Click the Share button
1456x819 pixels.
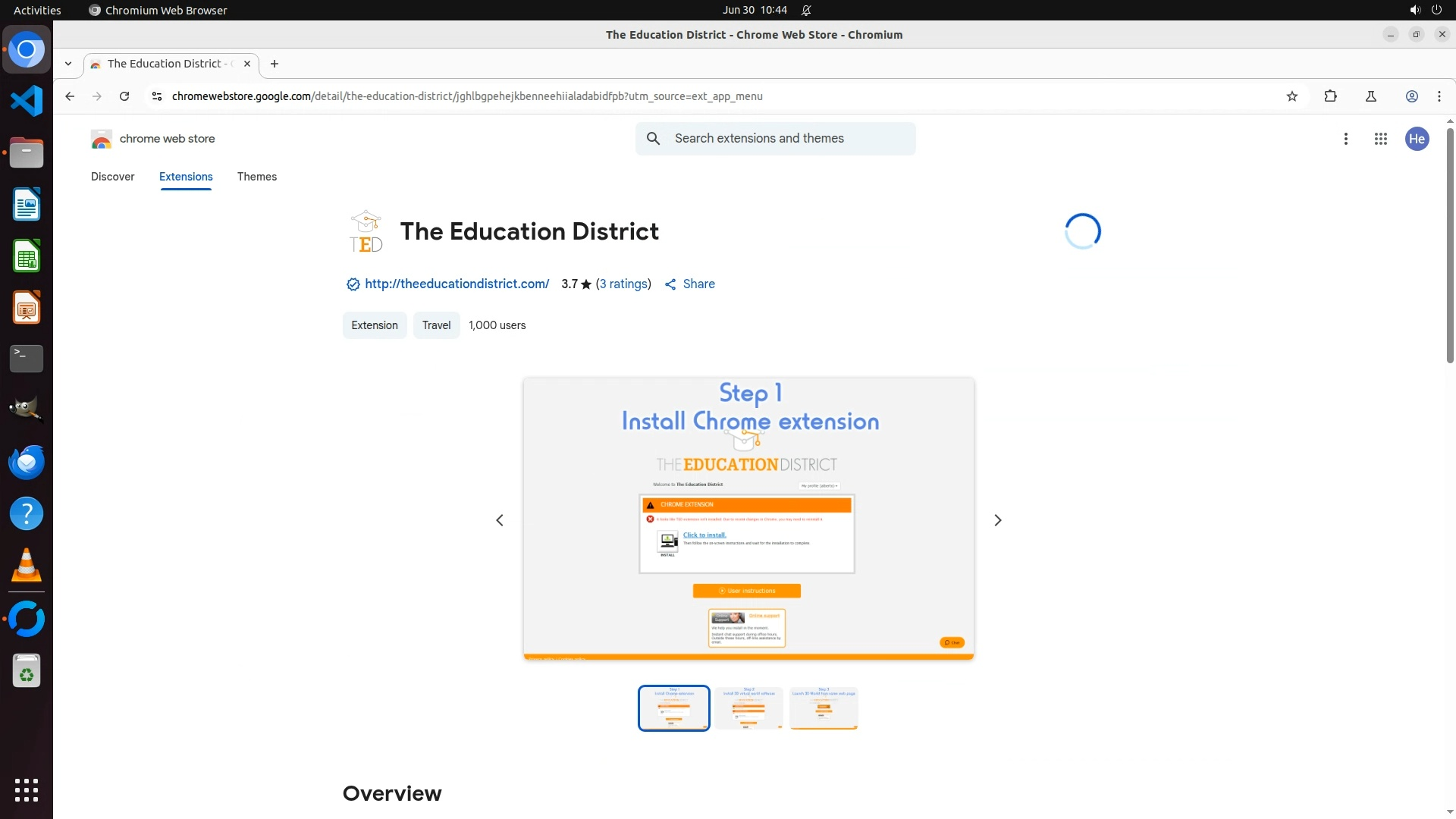tap(690, 284)
